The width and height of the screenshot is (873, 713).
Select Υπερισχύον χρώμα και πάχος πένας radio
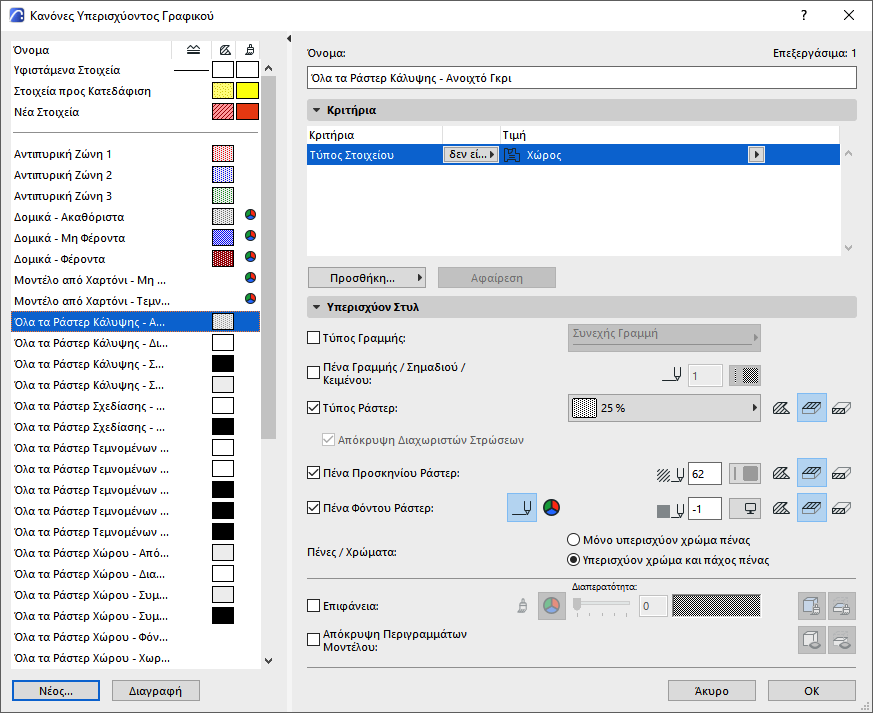coord(573,560)
